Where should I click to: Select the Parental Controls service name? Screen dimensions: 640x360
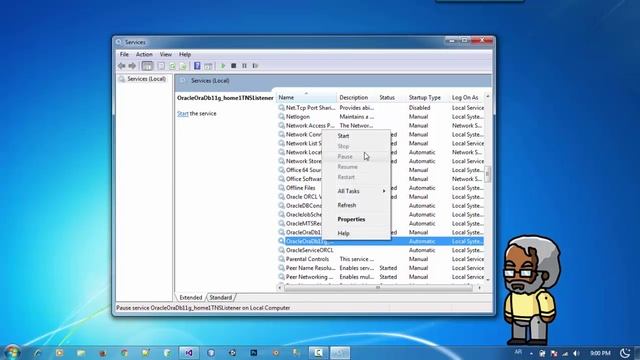coord(307,259)
